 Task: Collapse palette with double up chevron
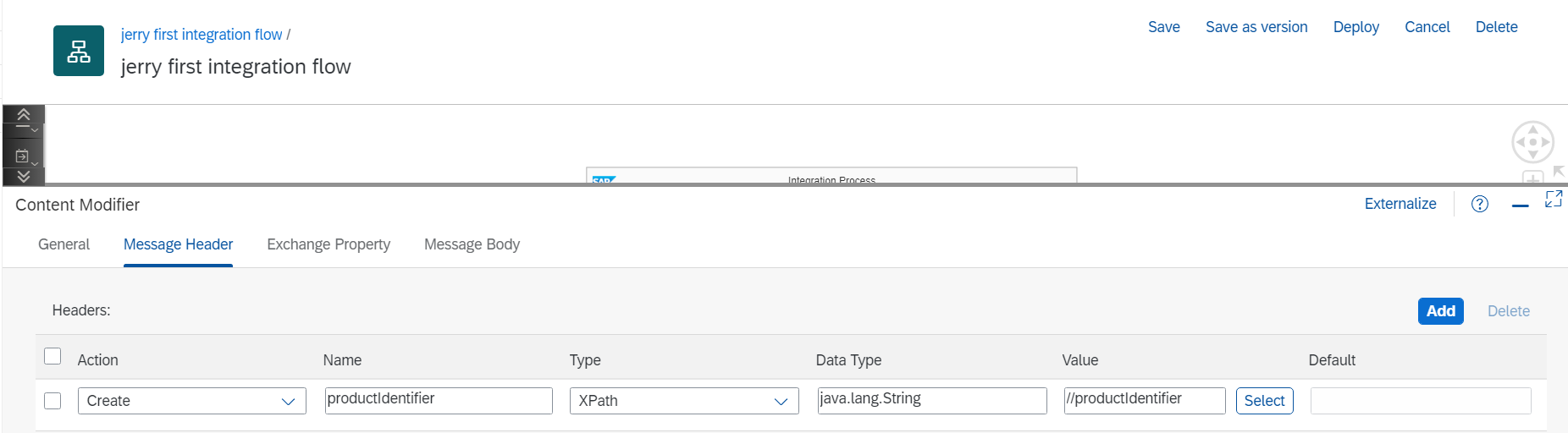(24, 114)
